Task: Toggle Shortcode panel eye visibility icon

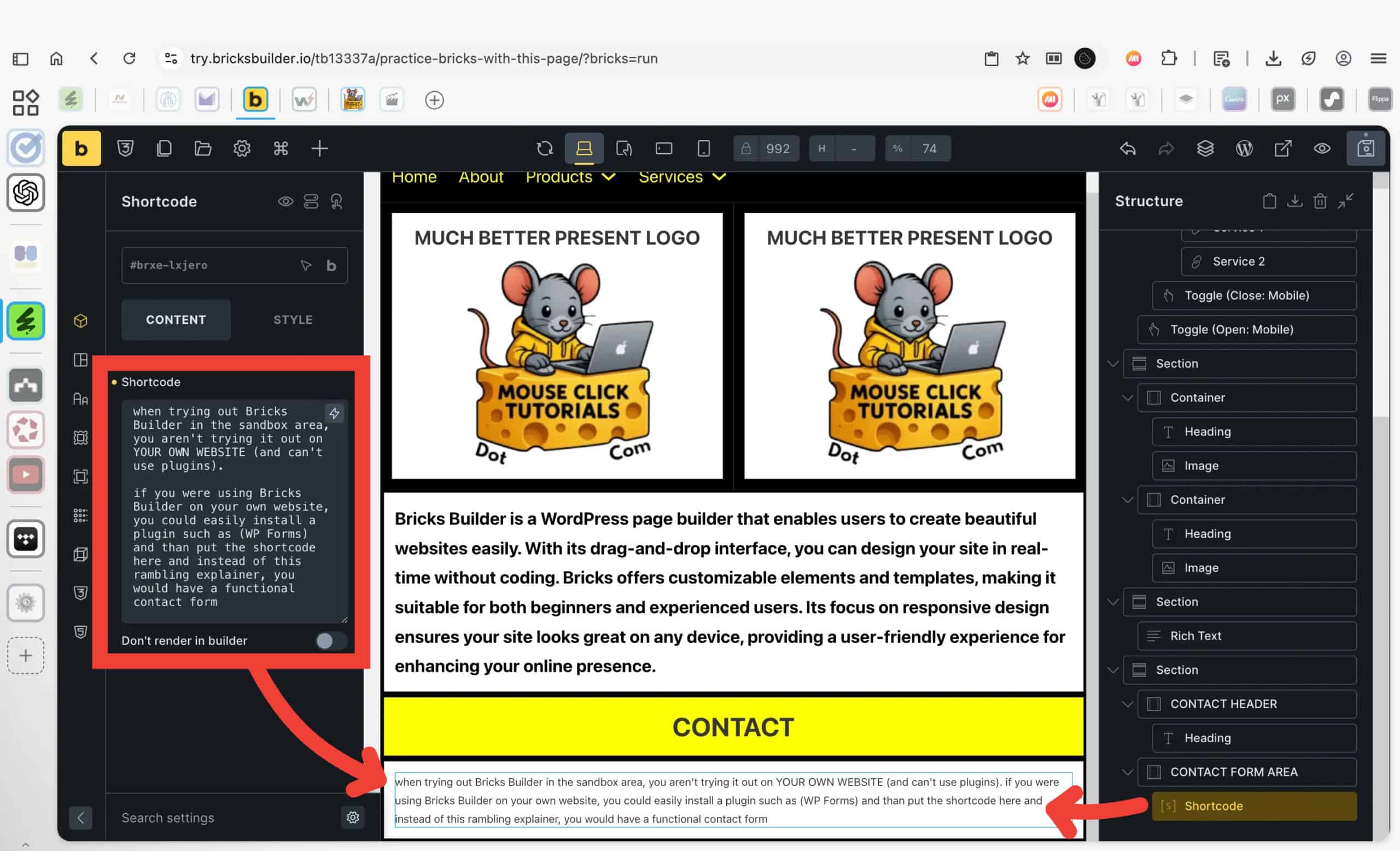Action: click(285, 202)
